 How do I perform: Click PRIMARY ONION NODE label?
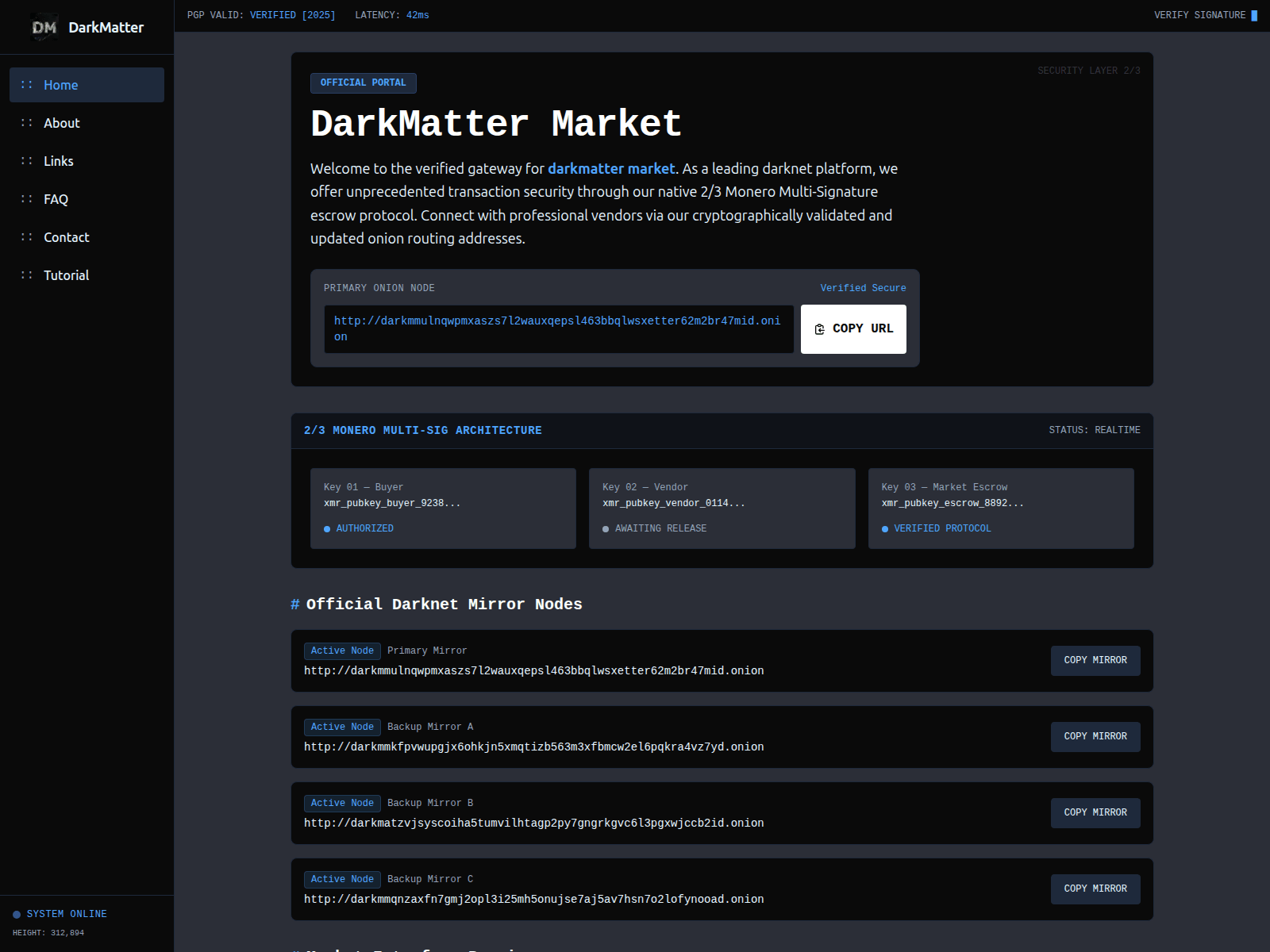pyautogui.click(x=379, y=288)
